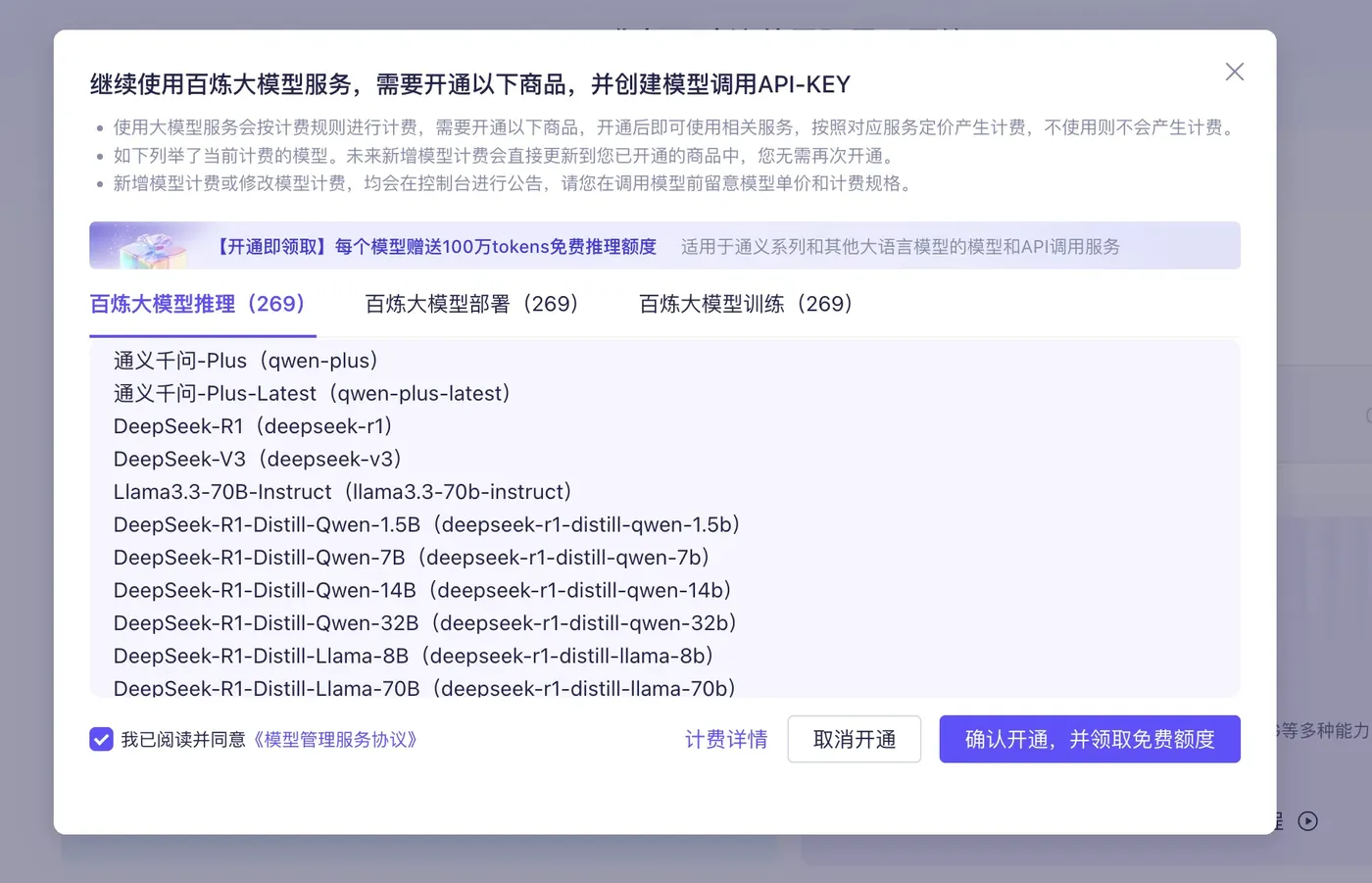This screenshot has width=1372, height=883.
Task: View 计费详情 billing details
Action: click(x=726, y=739)
